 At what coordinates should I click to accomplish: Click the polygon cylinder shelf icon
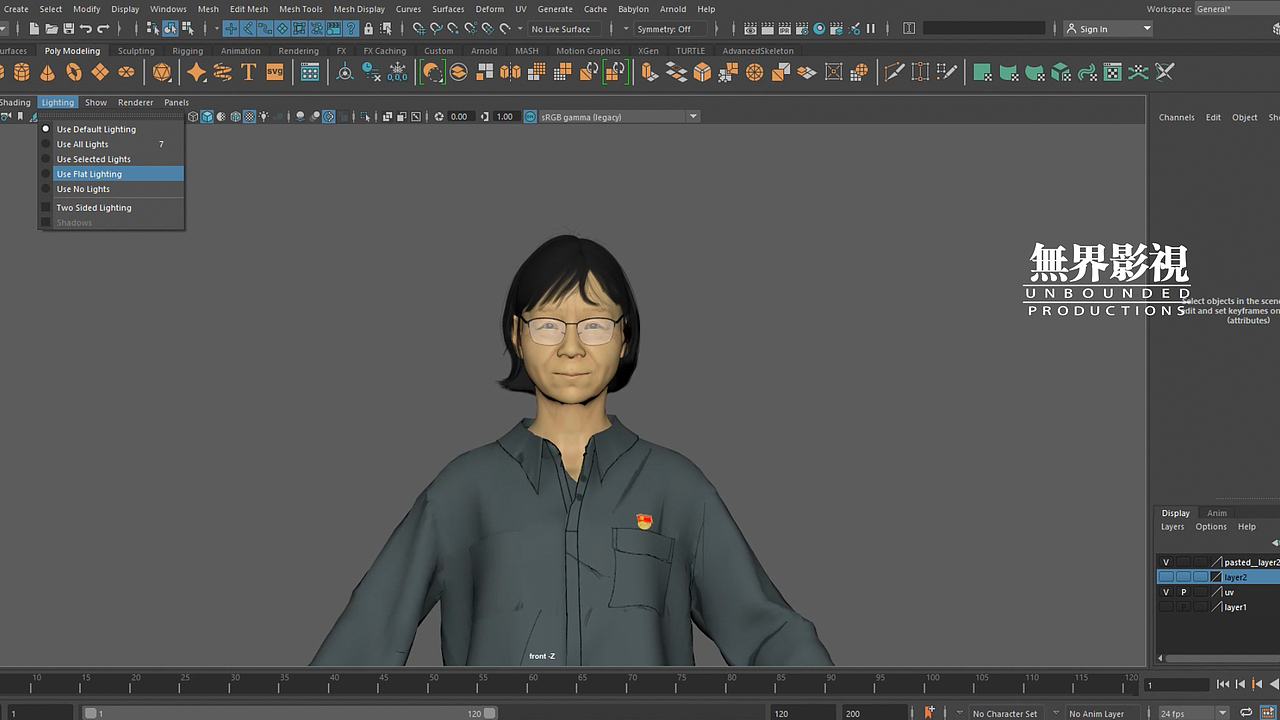point(22,72)
